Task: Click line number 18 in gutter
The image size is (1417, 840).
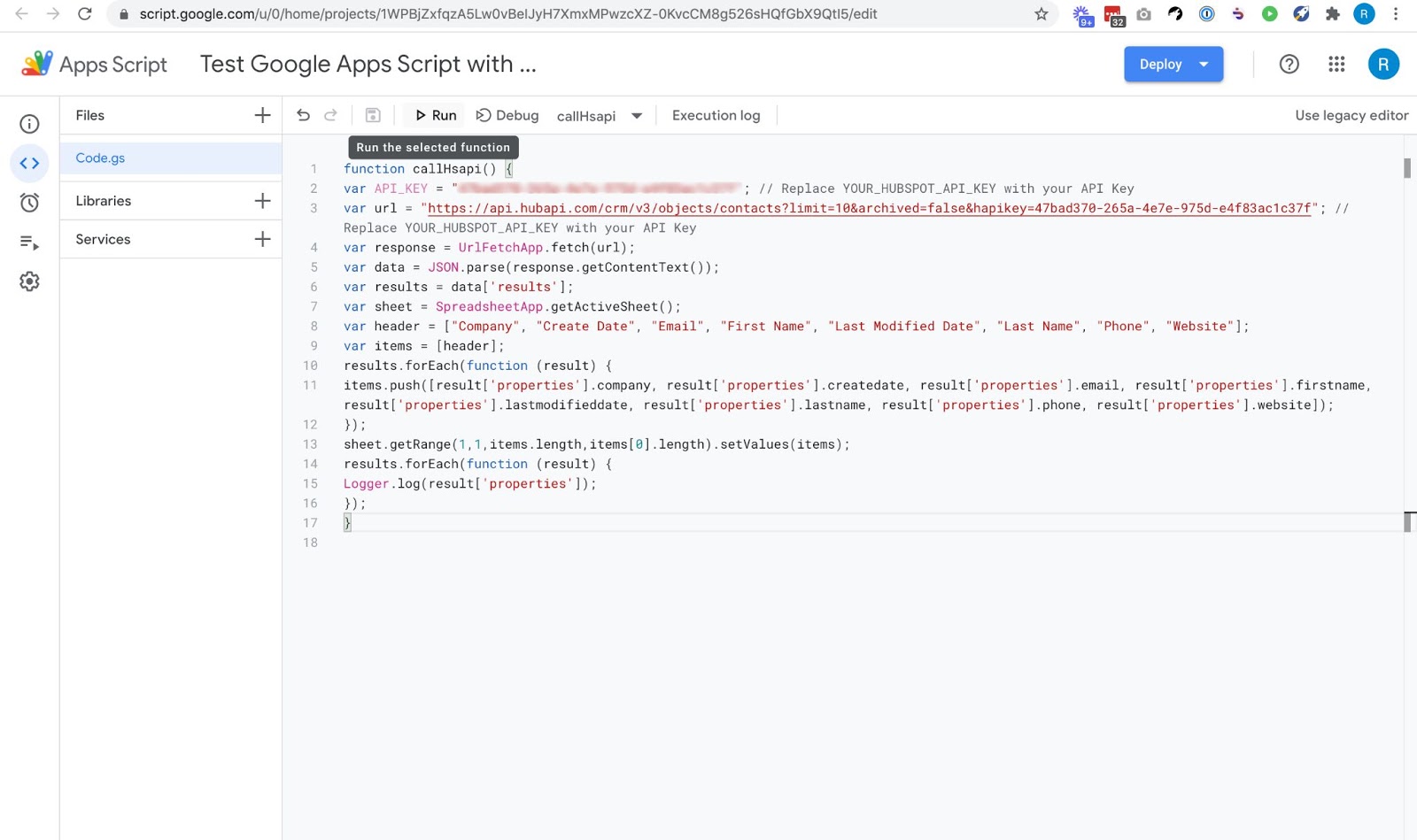Action: (x=310, y=543)
